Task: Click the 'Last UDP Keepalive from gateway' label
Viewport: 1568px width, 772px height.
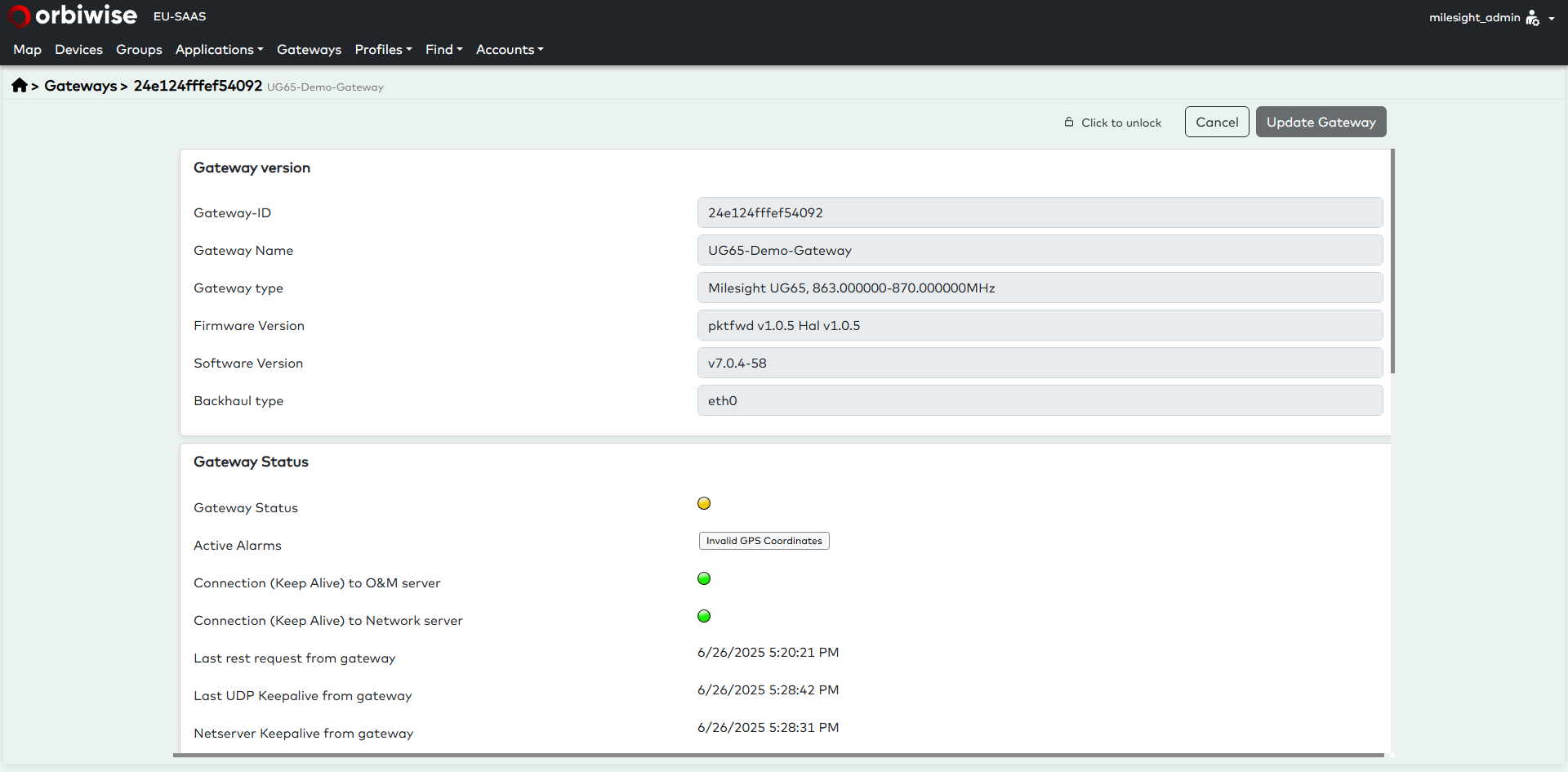Action: [302, 696]
